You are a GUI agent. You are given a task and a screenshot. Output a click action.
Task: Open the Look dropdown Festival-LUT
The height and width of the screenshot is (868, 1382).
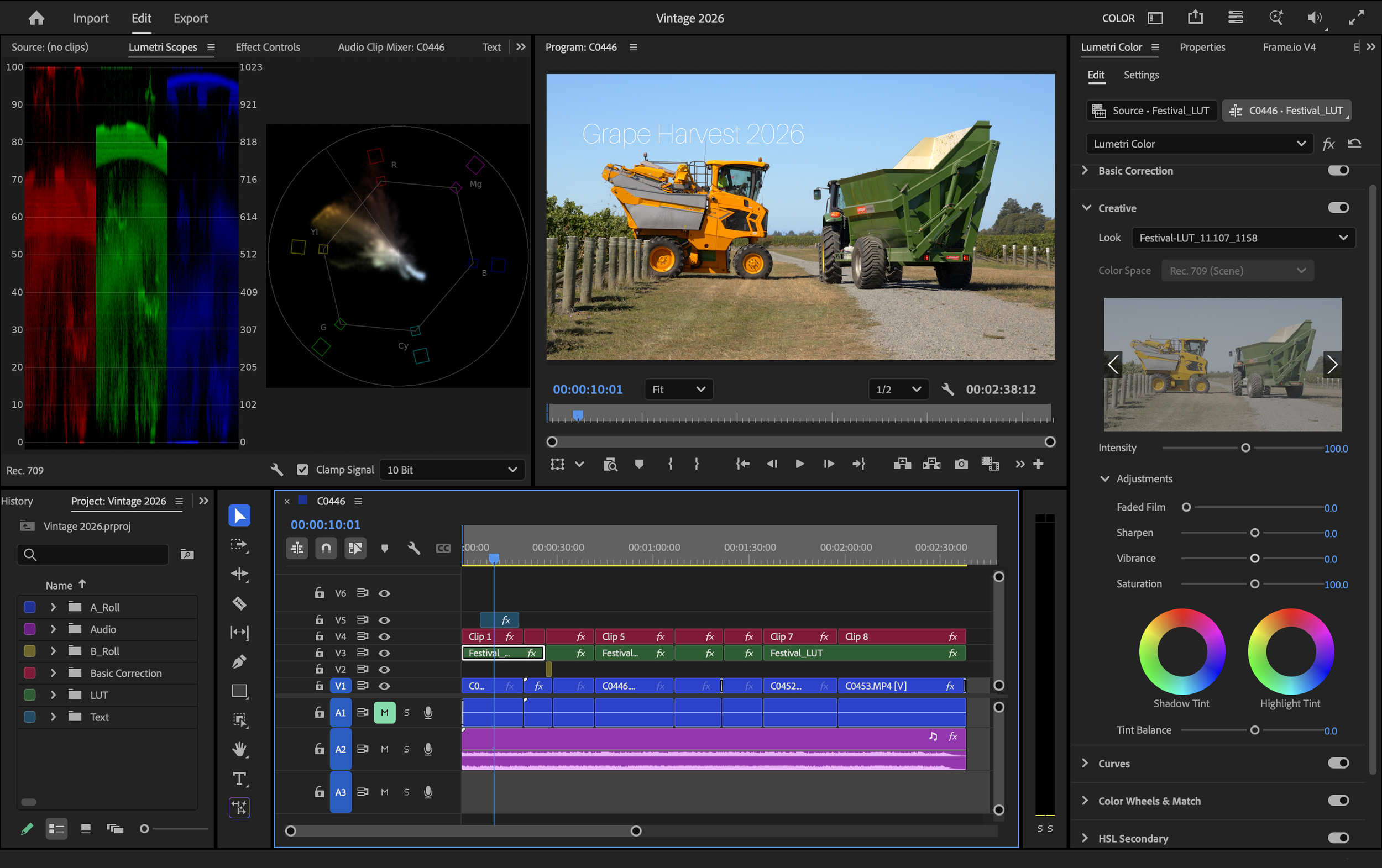(x=1243, y=238)
